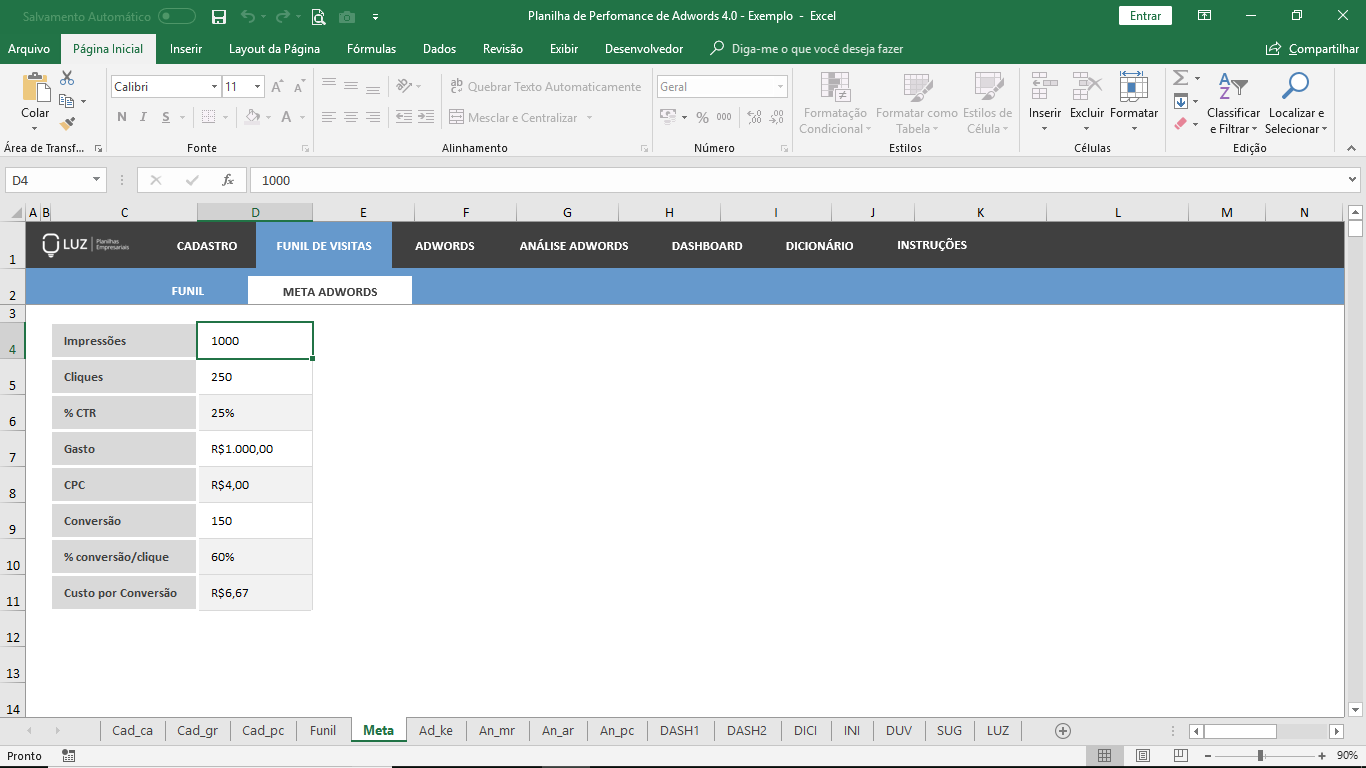The image size is (1366, 768).
Task: Click the Format Painter brush icon
Action: [67, 124]
